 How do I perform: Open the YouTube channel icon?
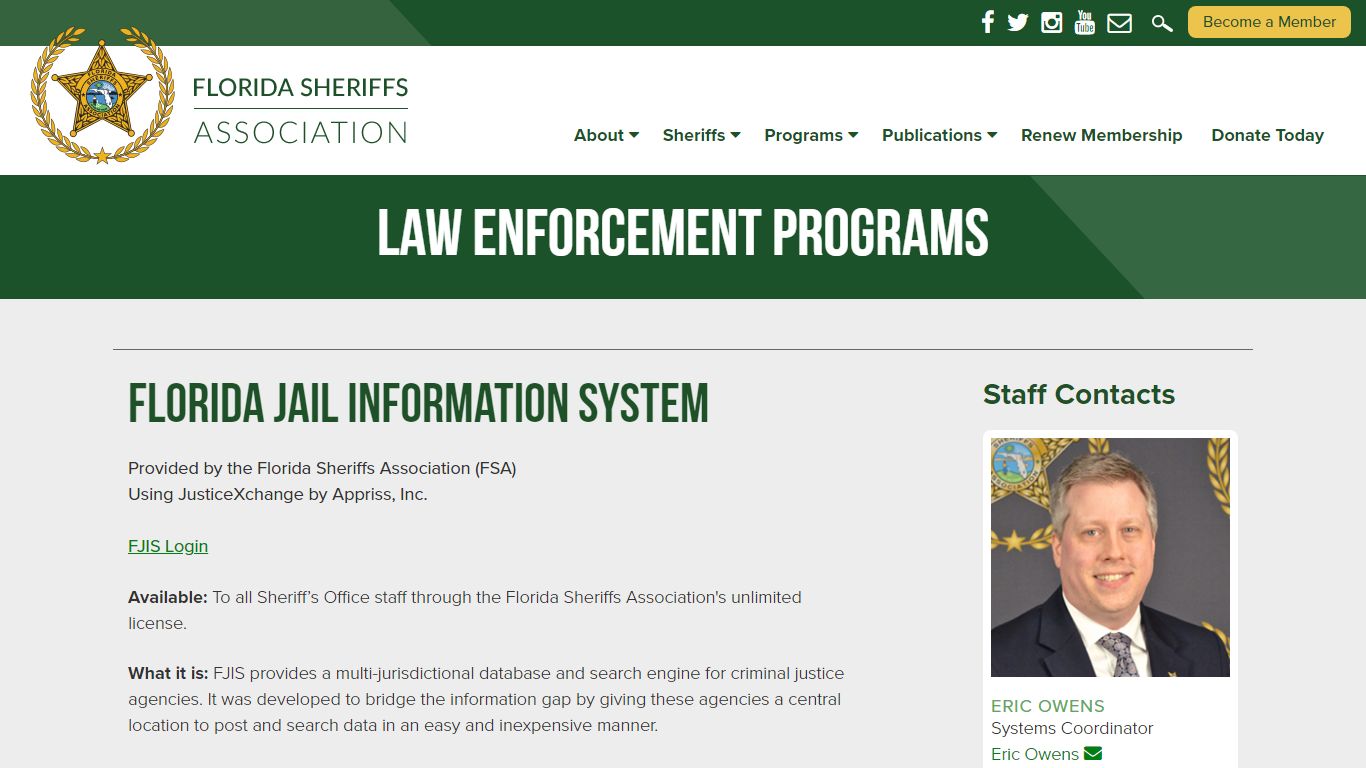[x=1085, y=22]
